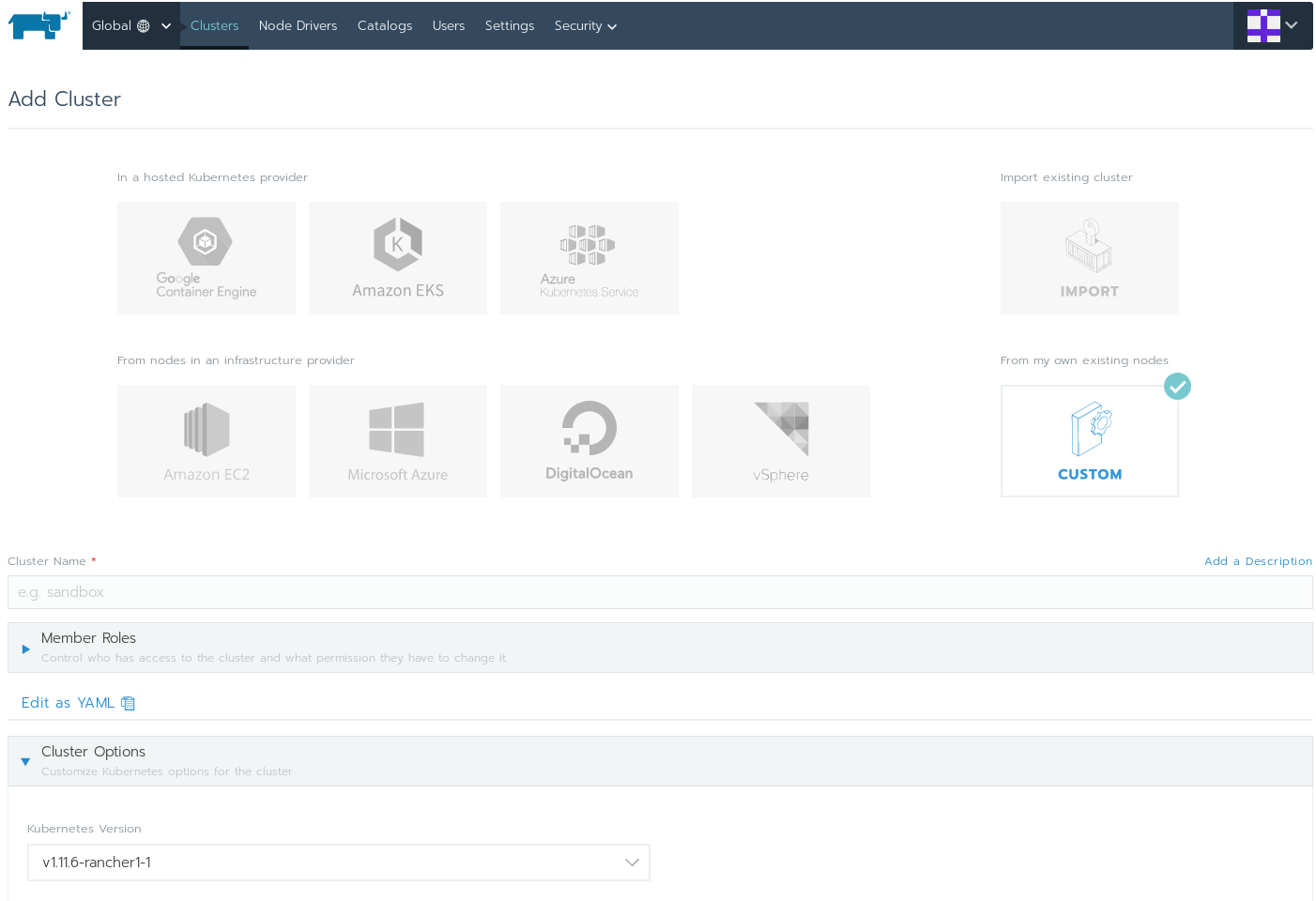Open the Global scope dropdown

pos(131,25)
